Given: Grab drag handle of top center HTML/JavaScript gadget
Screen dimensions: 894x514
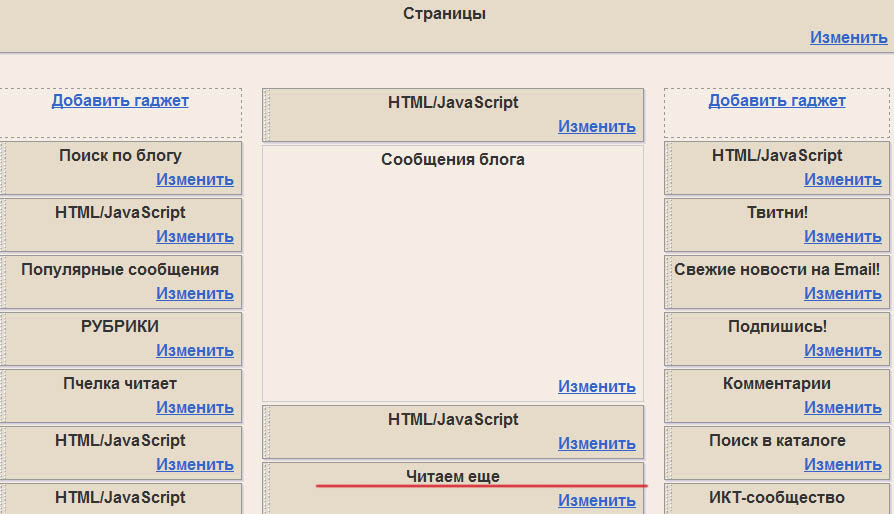Looking at the screenshot, I should pyautogui.click(x=267, y=115).
